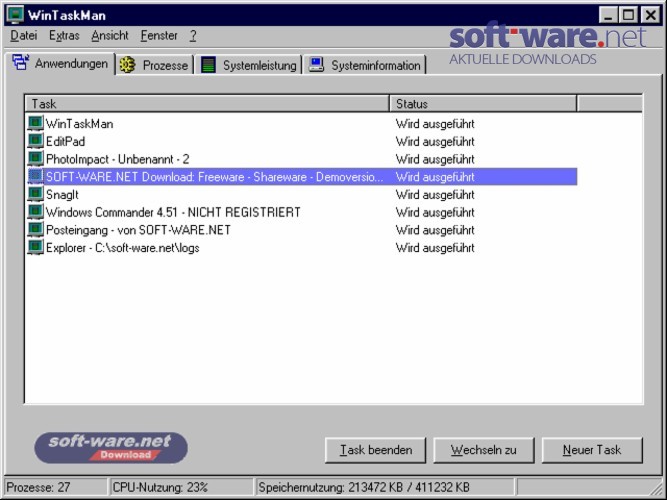667x500 pixels.
Task: Open the Extras menu
Action: pos(64,35)
